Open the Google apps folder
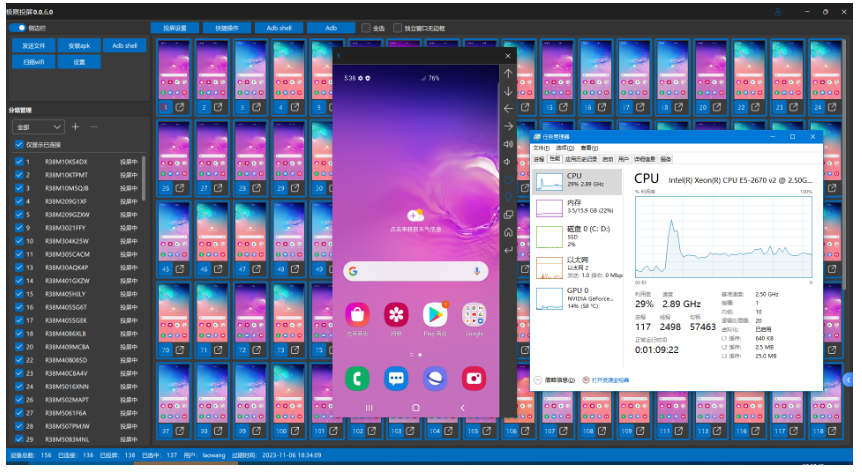This screenshot has height=475, width=862. (474, 314)
